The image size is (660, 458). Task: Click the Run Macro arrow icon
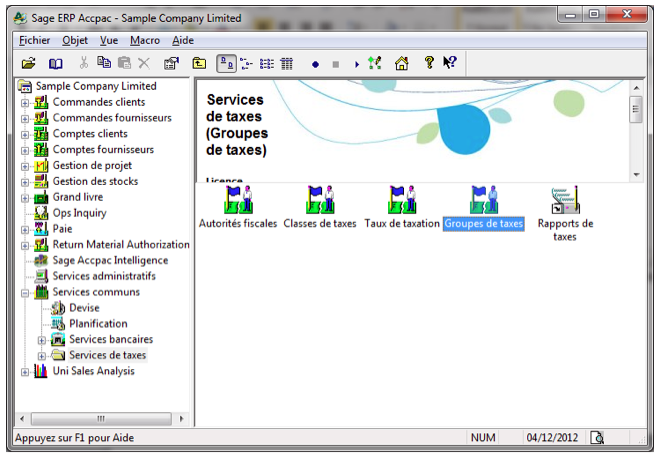(x=357, y=64)
